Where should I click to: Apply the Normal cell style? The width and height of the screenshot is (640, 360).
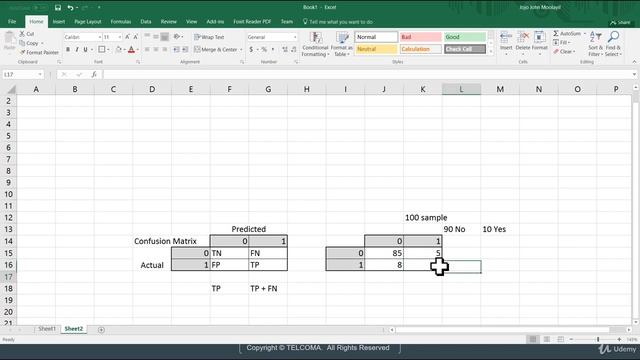coord(376,37)
